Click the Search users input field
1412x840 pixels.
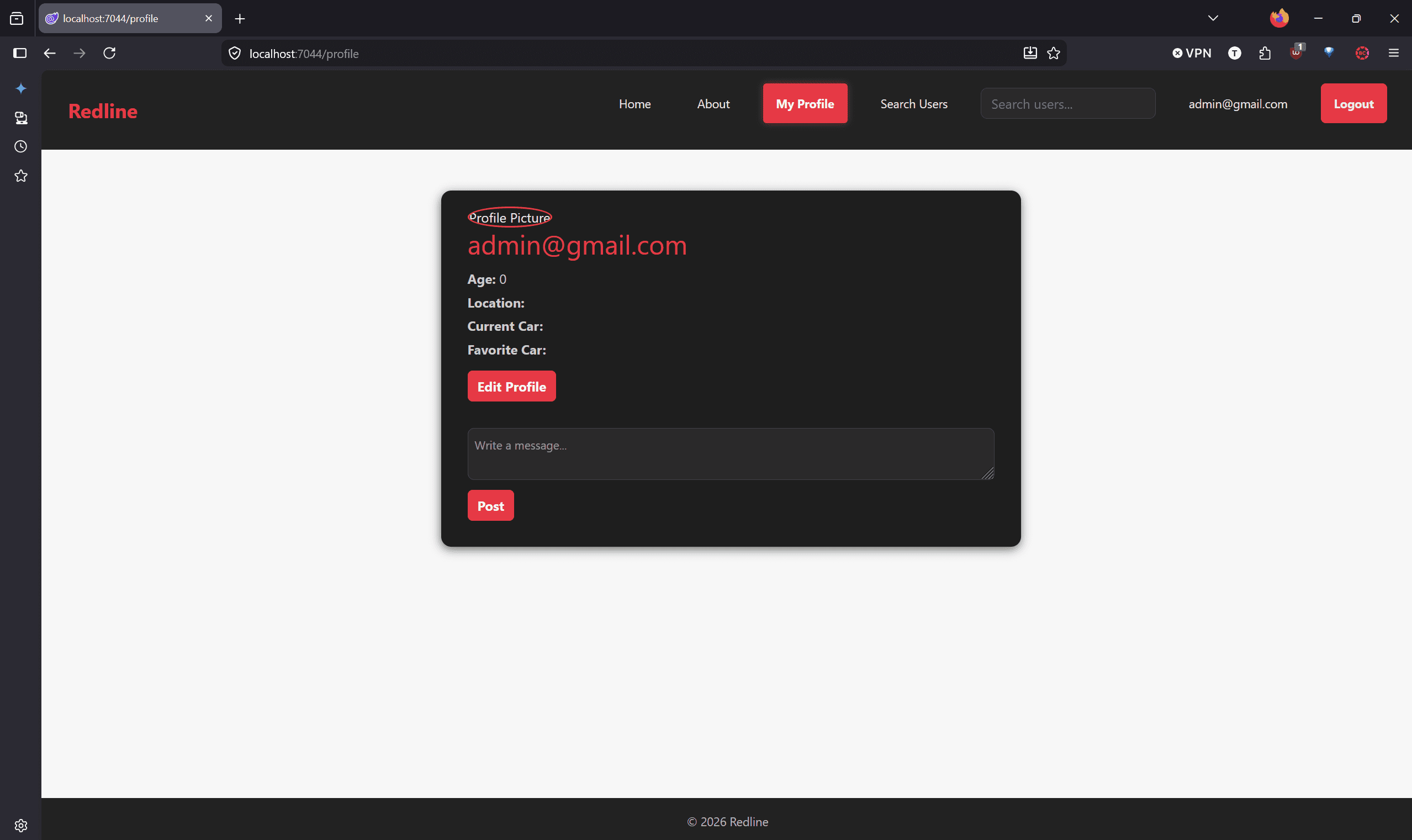tap(1068, 104)
